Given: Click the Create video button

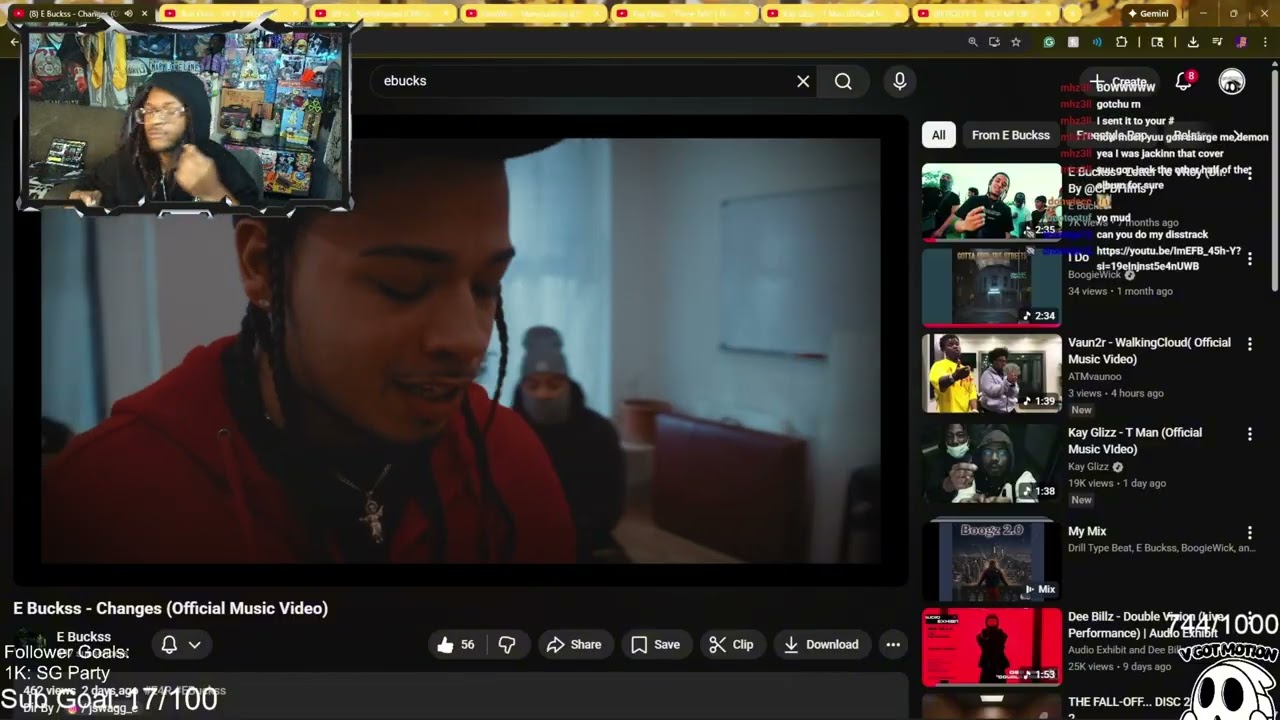Looking at the screenshot, I should pos(1119,82).
